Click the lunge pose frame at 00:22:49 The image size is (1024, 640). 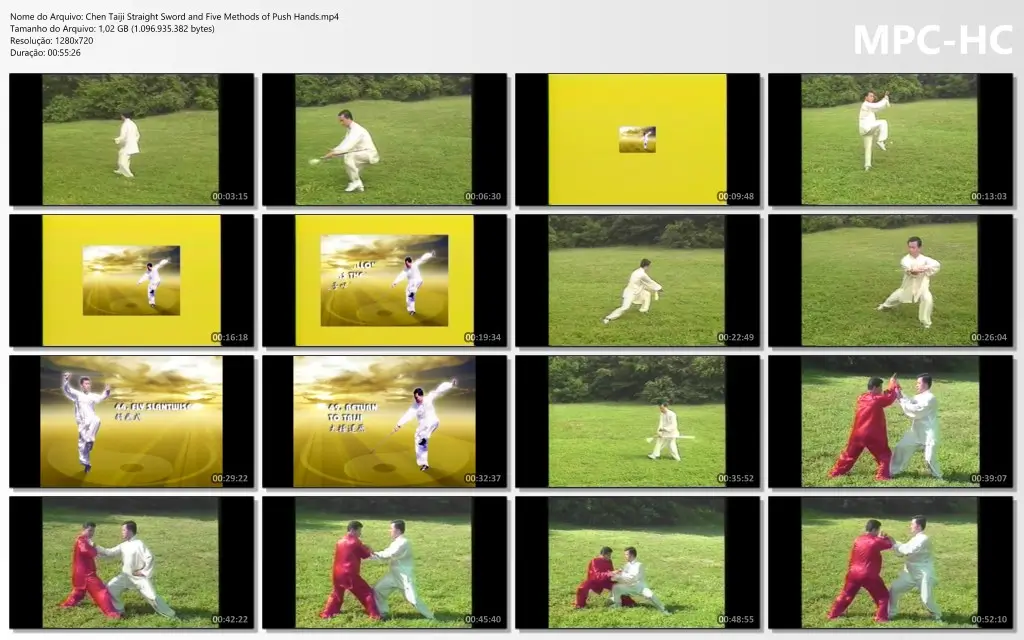point(637,281)
